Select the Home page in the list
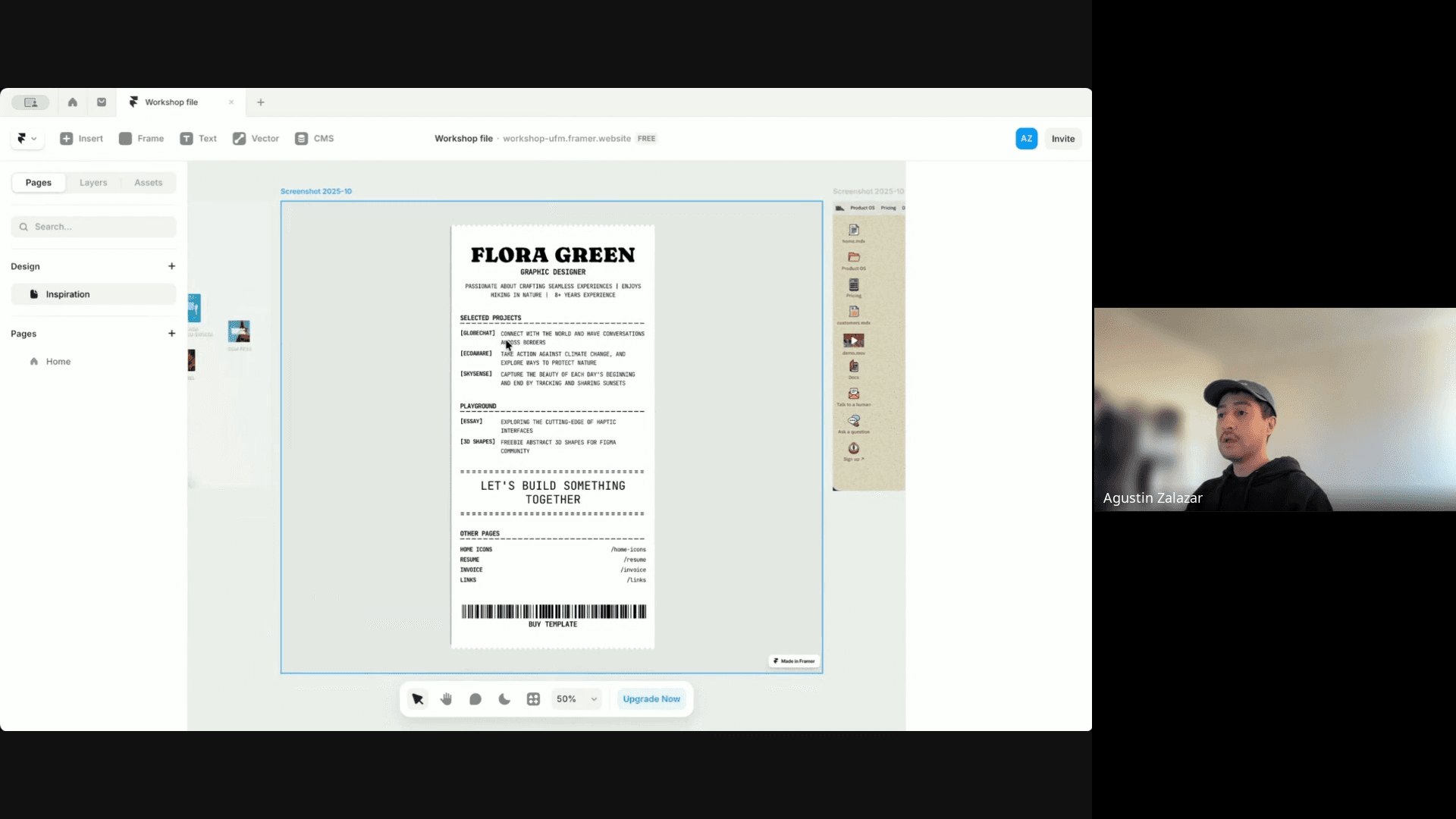1456x819 pixels. point(58,362)
